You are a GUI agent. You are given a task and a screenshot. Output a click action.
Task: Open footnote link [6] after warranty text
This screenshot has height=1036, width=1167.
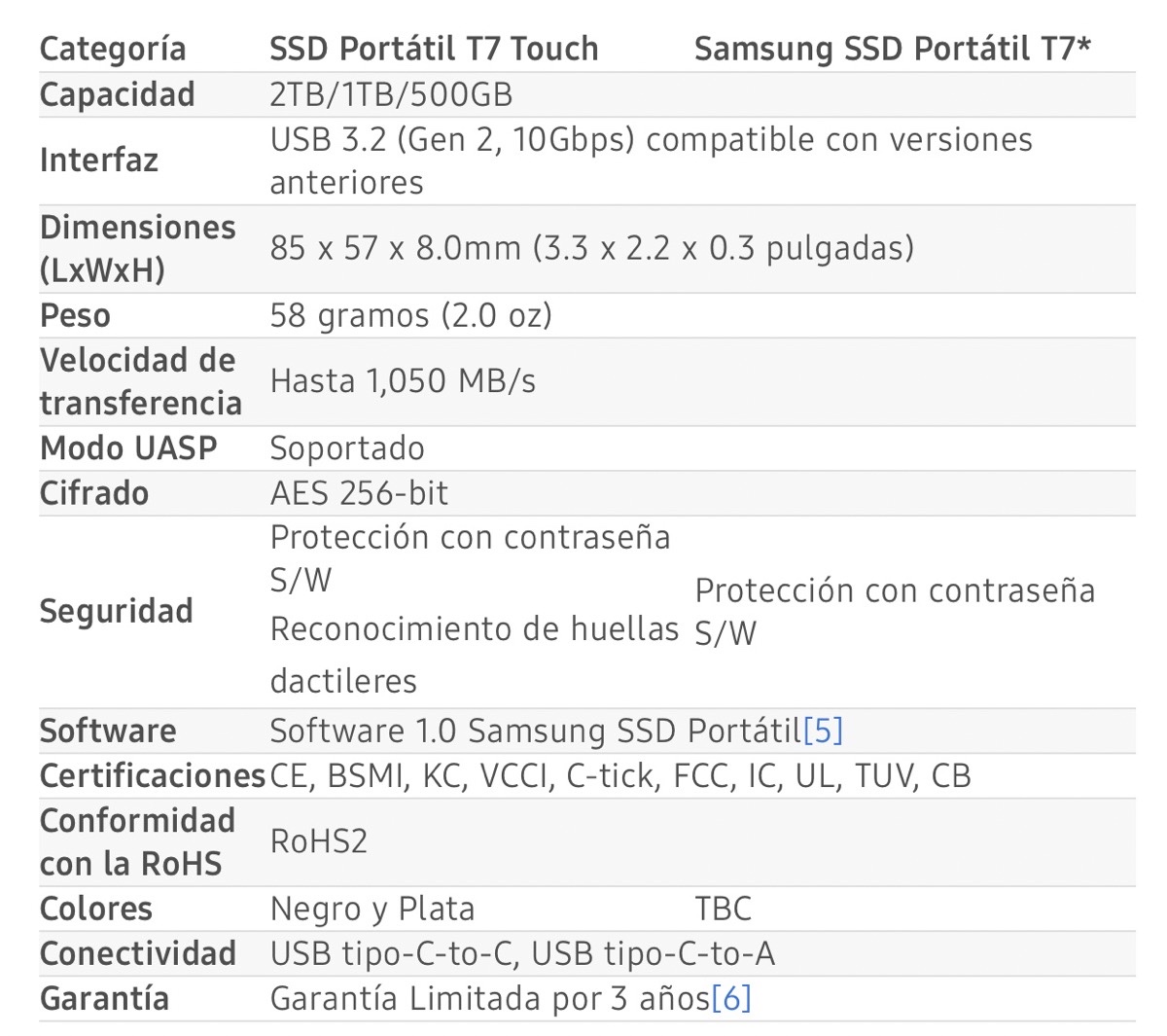pyautogui.click(x=731, y=999)
